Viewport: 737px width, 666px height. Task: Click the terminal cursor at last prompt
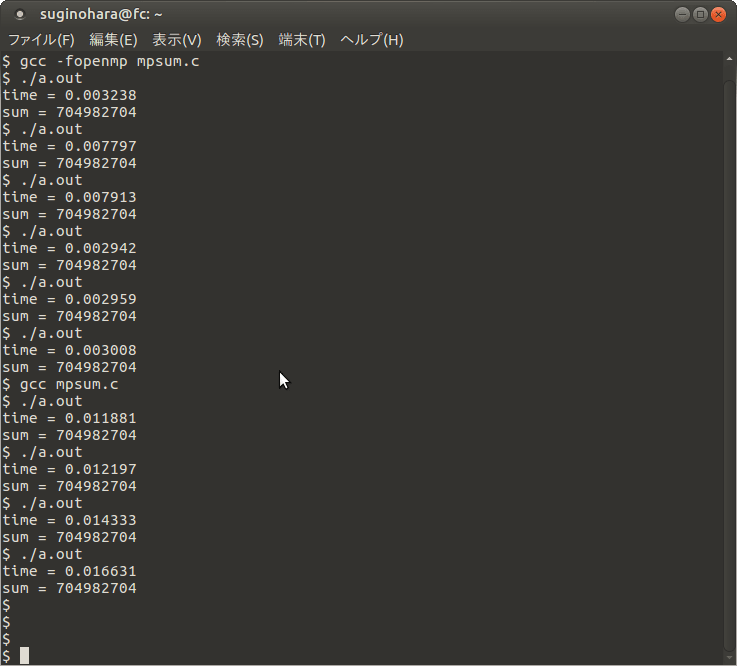point(24,656)
